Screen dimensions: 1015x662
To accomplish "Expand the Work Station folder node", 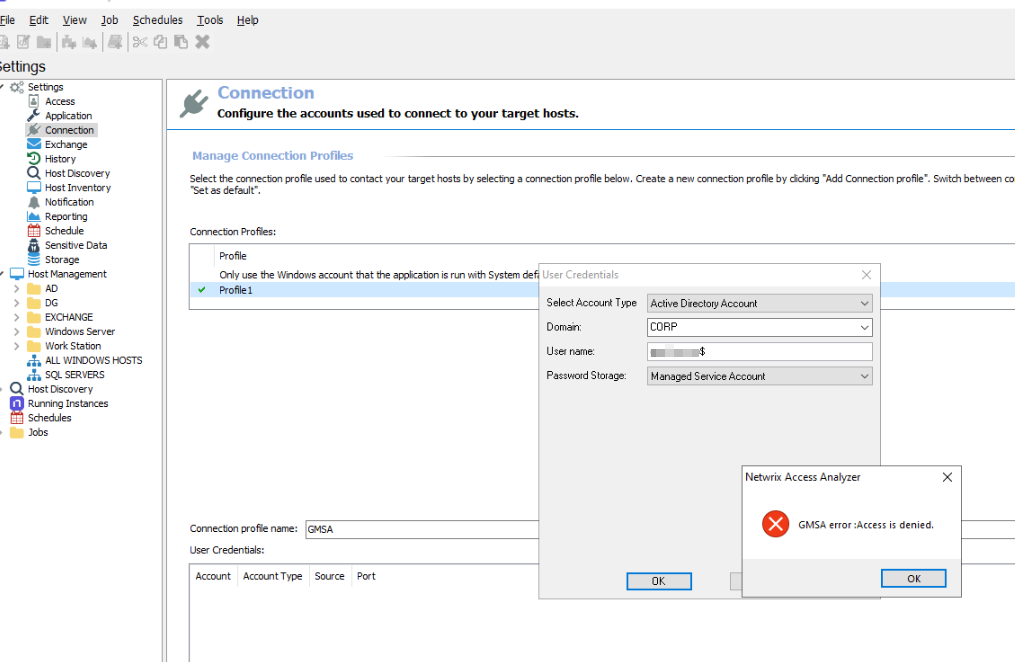I will pyautogui.click(x=17, y=346).
